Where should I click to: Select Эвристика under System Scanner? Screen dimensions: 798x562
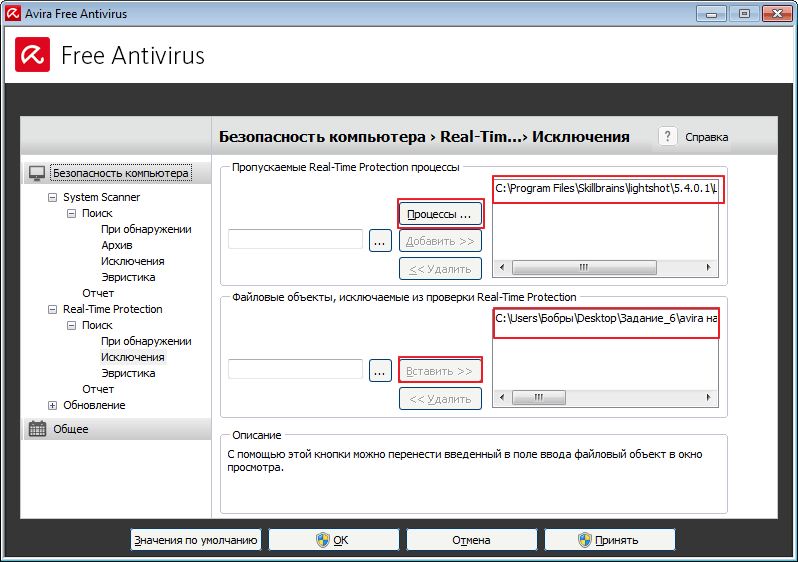pyautogui.click(x=128, y=277)
